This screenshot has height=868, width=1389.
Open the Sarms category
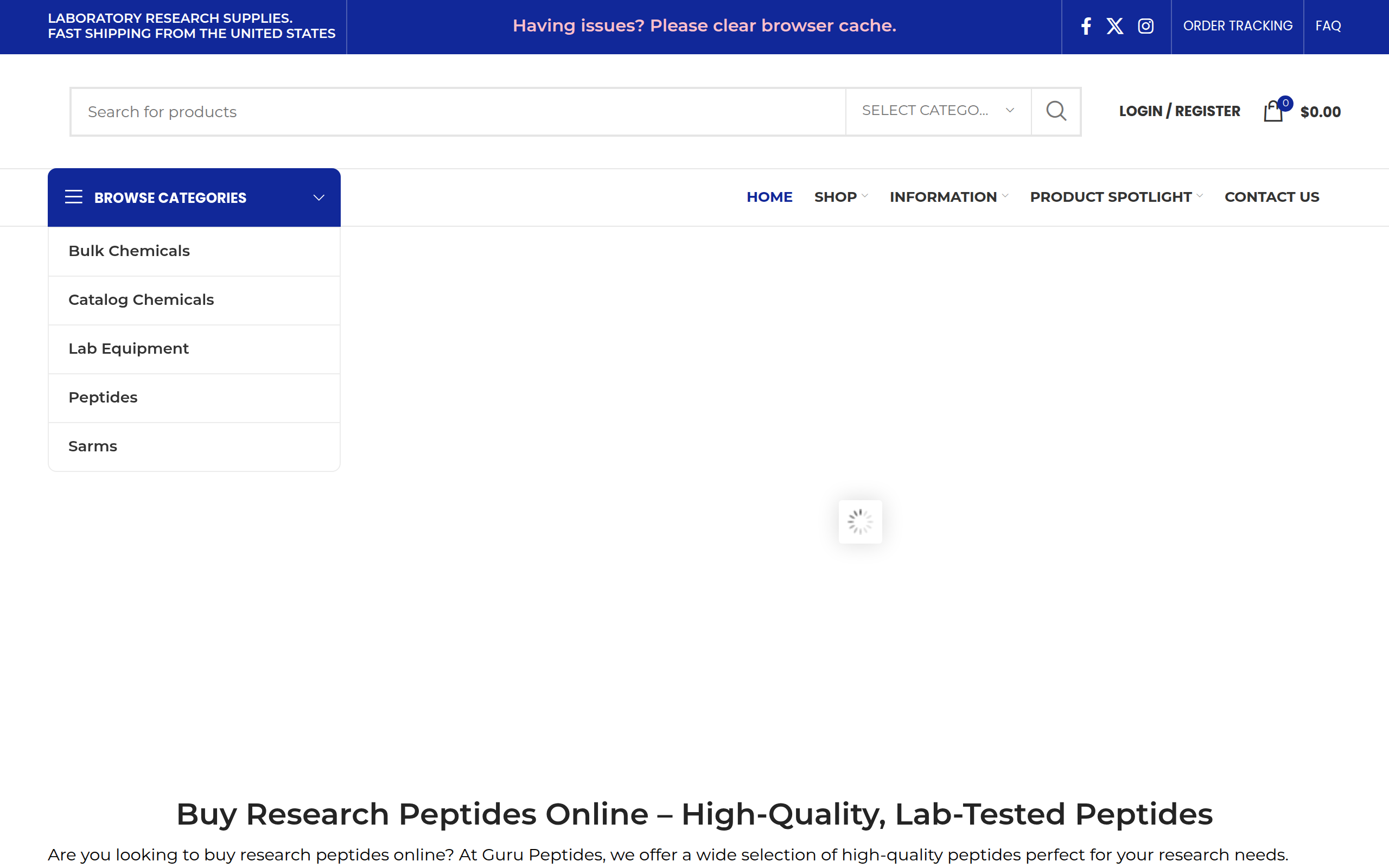click(x=93, y=446)
